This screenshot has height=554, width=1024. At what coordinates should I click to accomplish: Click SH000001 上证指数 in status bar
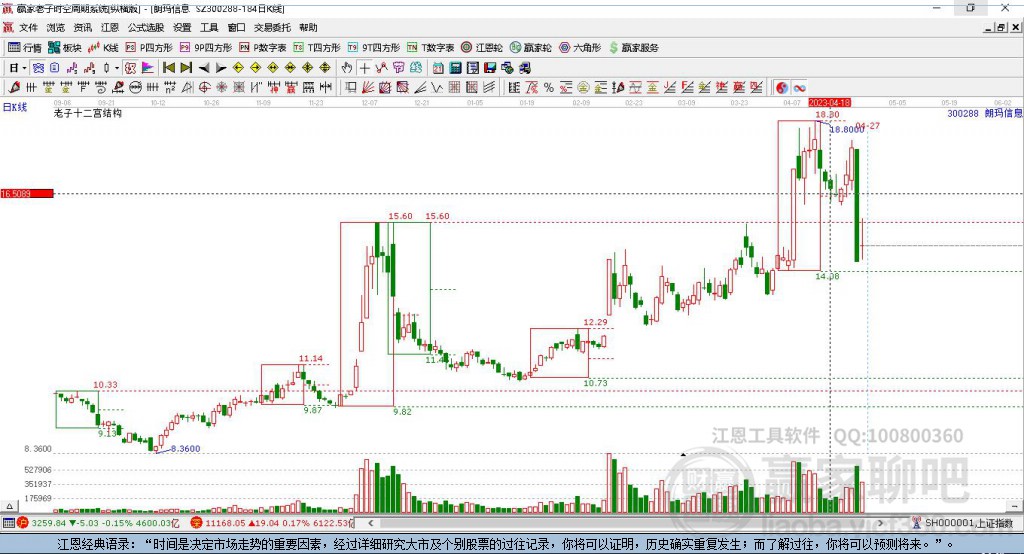(968, 523)
